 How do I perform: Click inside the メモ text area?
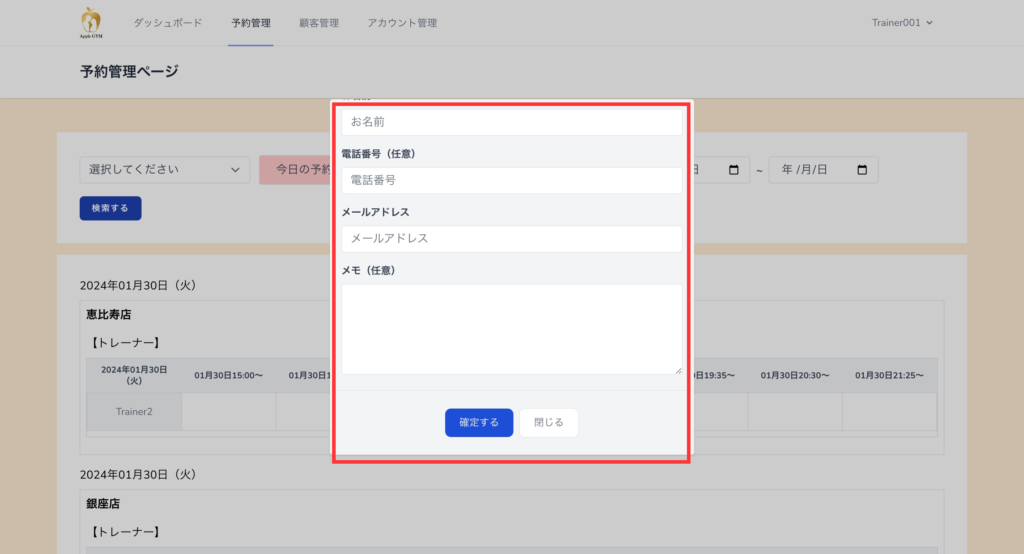click(x=511, y=329)
